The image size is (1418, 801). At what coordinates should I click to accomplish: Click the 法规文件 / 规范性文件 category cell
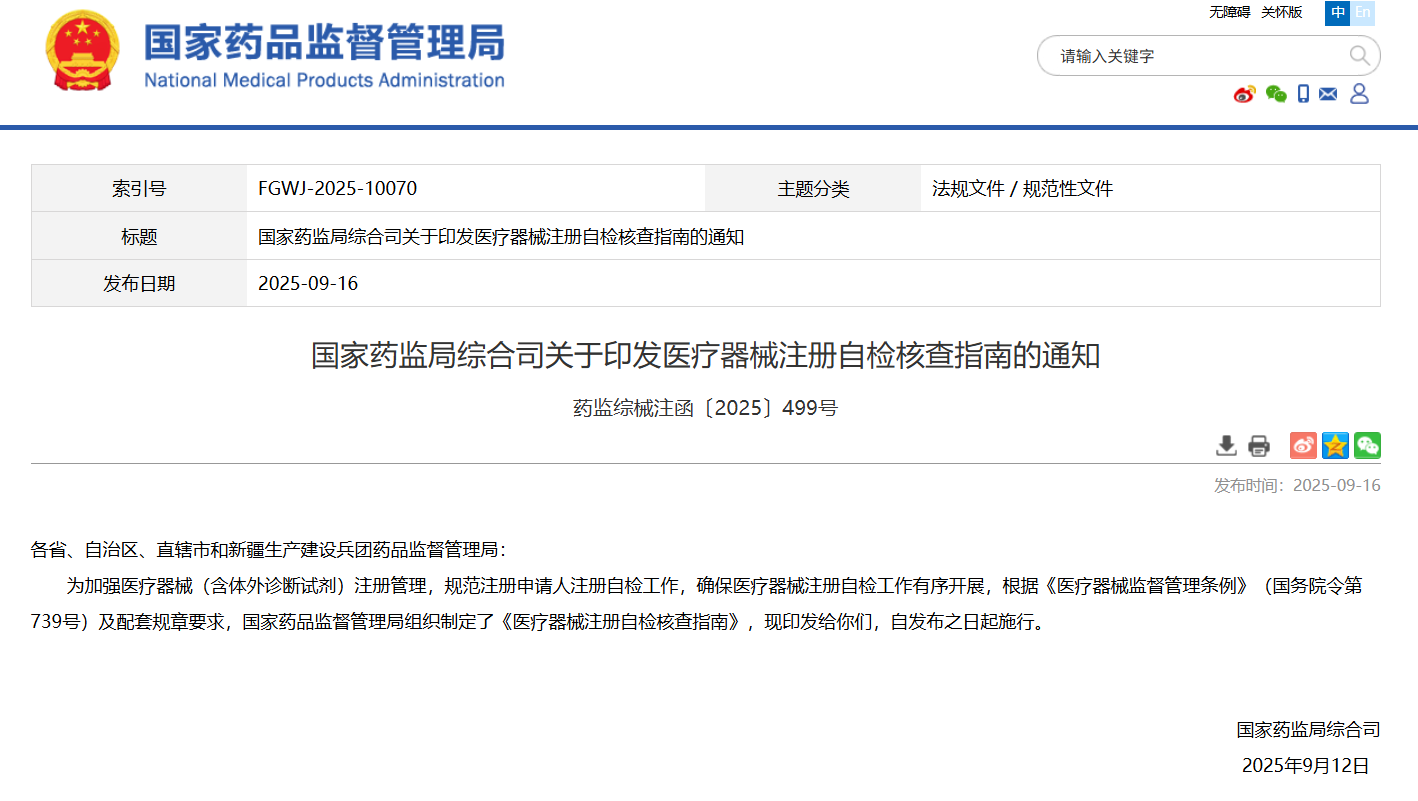click(1022, 189)
